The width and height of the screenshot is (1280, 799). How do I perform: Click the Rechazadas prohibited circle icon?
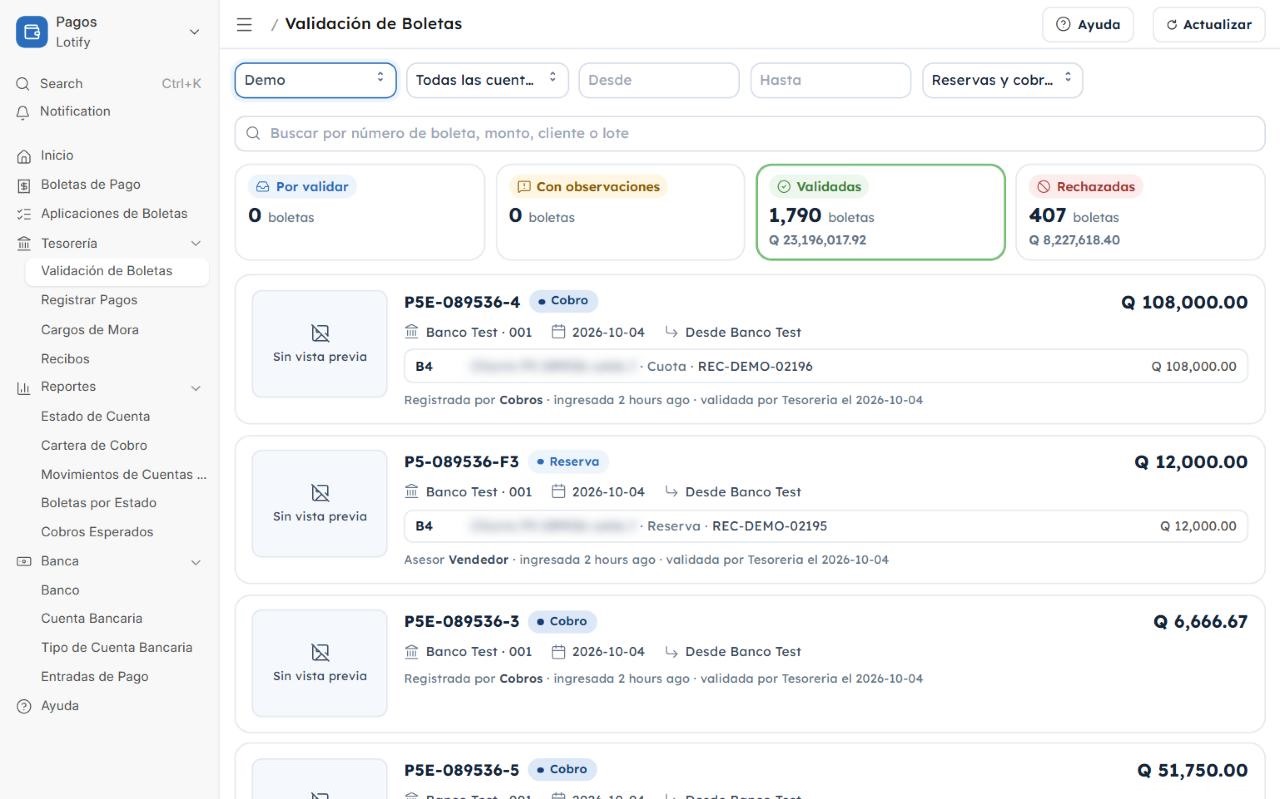1044,187
